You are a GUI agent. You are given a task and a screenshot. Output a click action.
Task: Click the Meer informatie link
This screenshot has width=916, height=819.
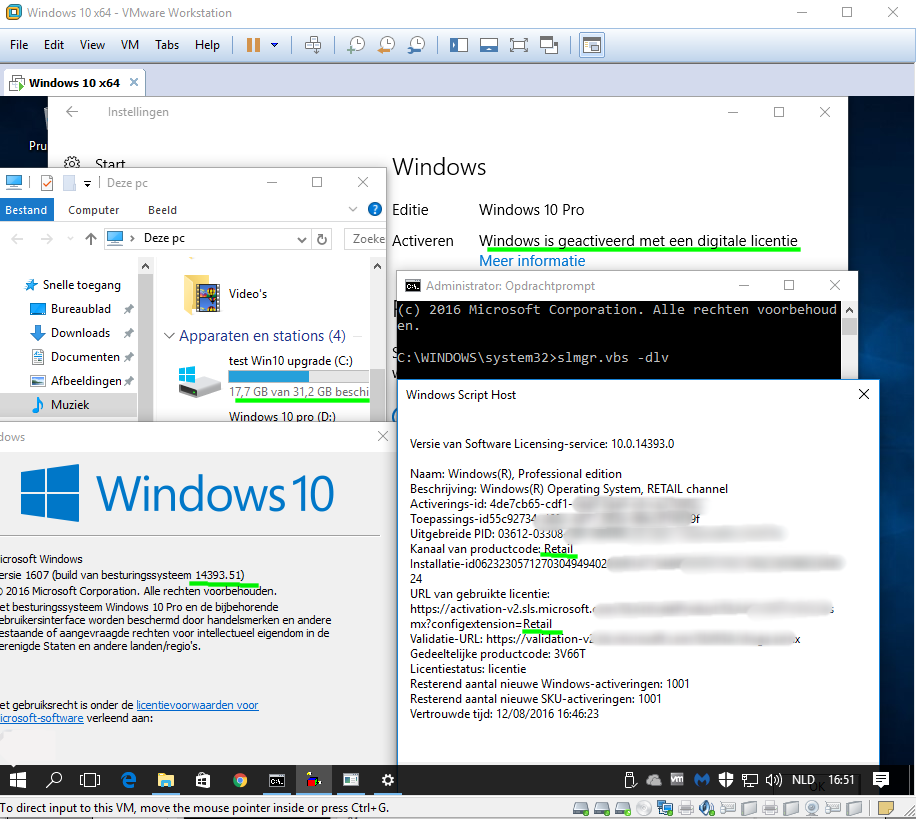pyautogui.click(x=532, y=261)
